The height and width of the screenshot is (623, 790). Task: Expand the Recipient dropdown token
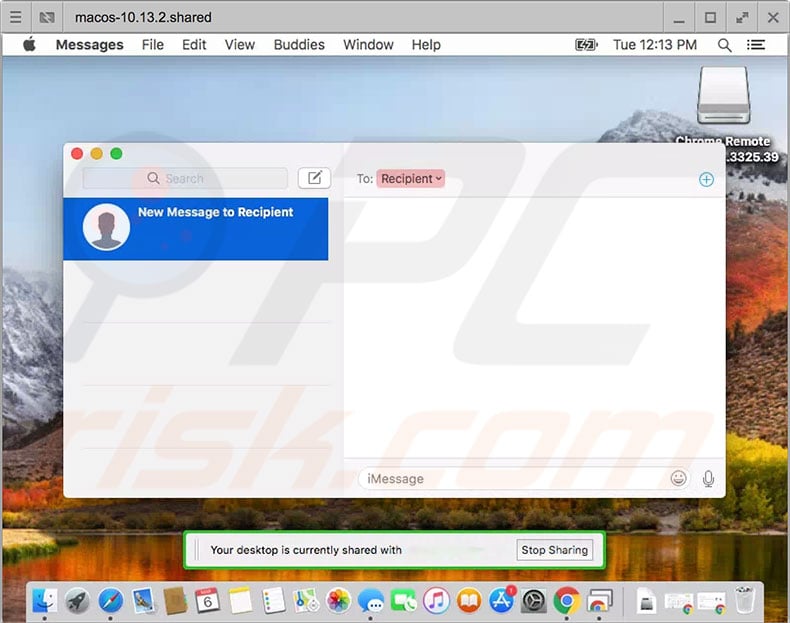411,179
